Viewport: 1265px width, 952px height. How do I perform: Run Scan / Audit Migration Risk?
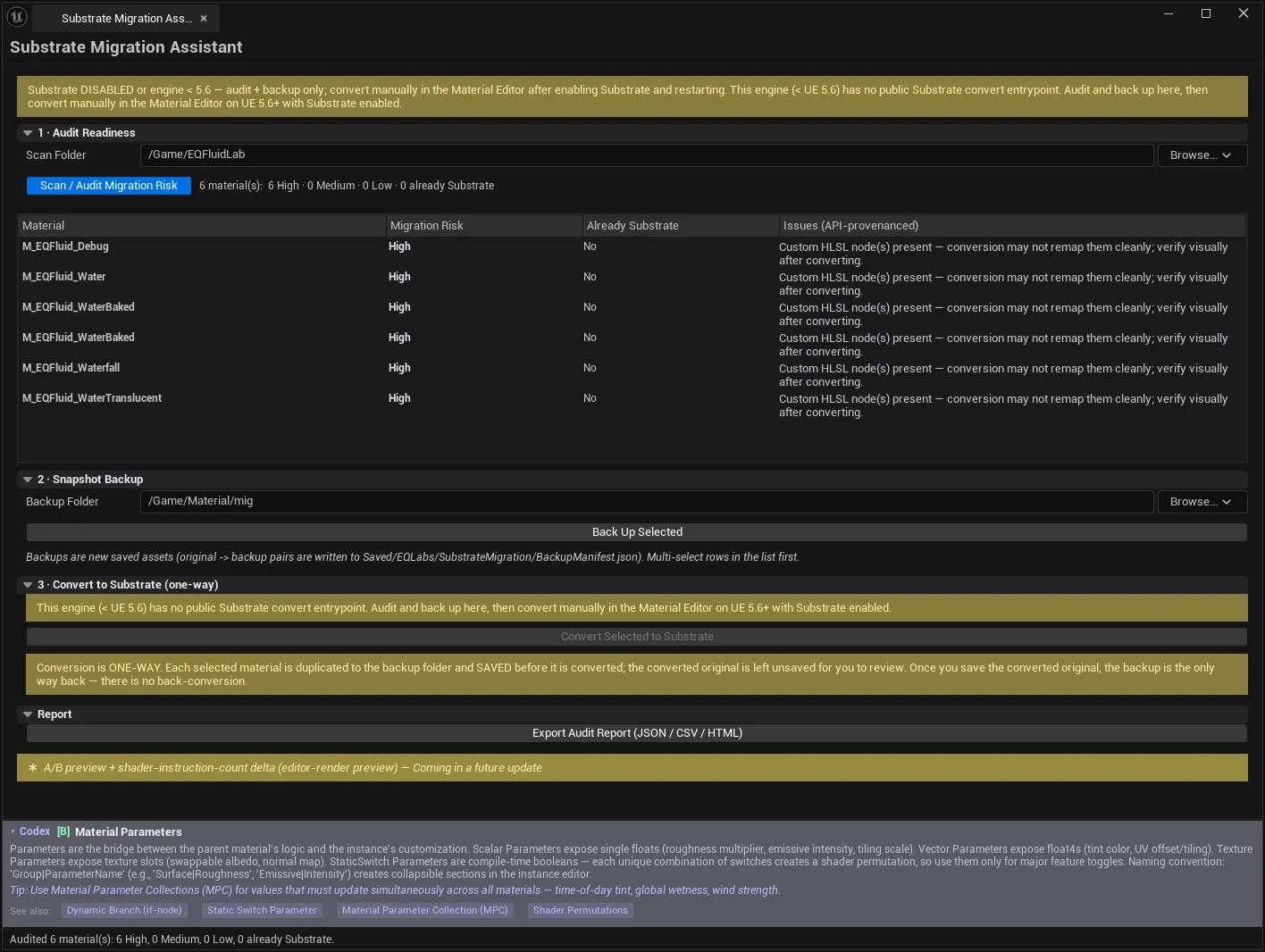109,186
